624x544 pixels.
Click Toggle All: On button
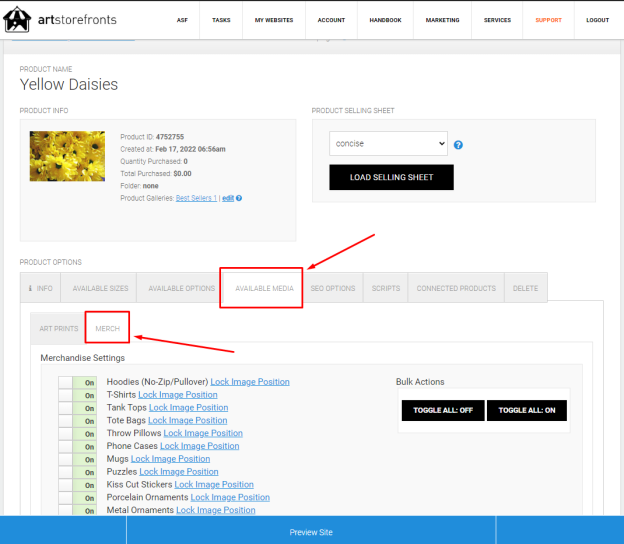[x=526, y=410]
